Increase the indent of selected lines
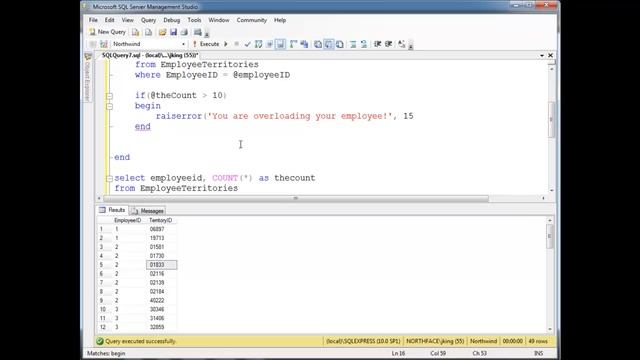This screenshot has width=640, height=360. (389, 44)
